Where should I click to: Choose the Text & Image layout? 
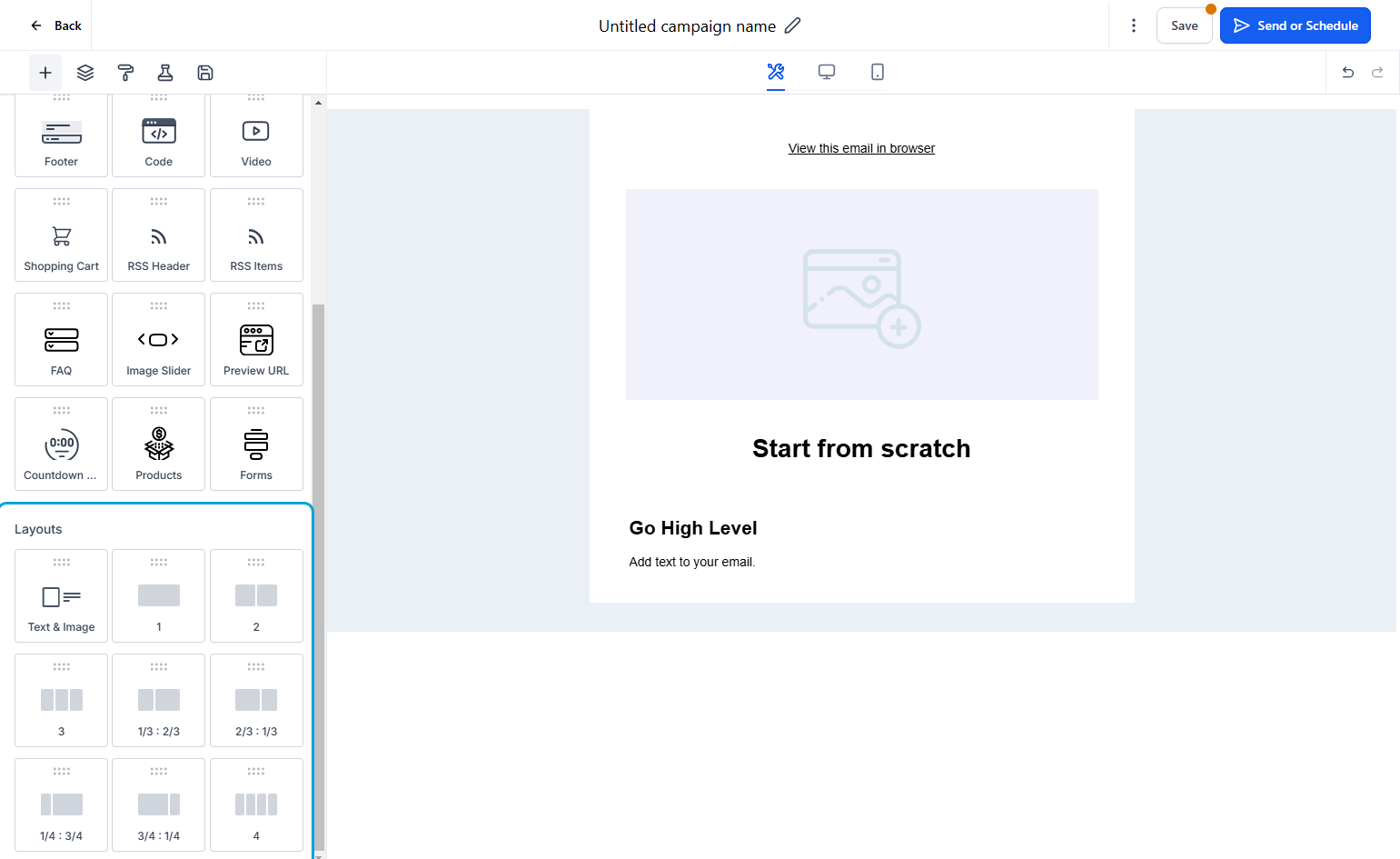click(x=61, y=595)
